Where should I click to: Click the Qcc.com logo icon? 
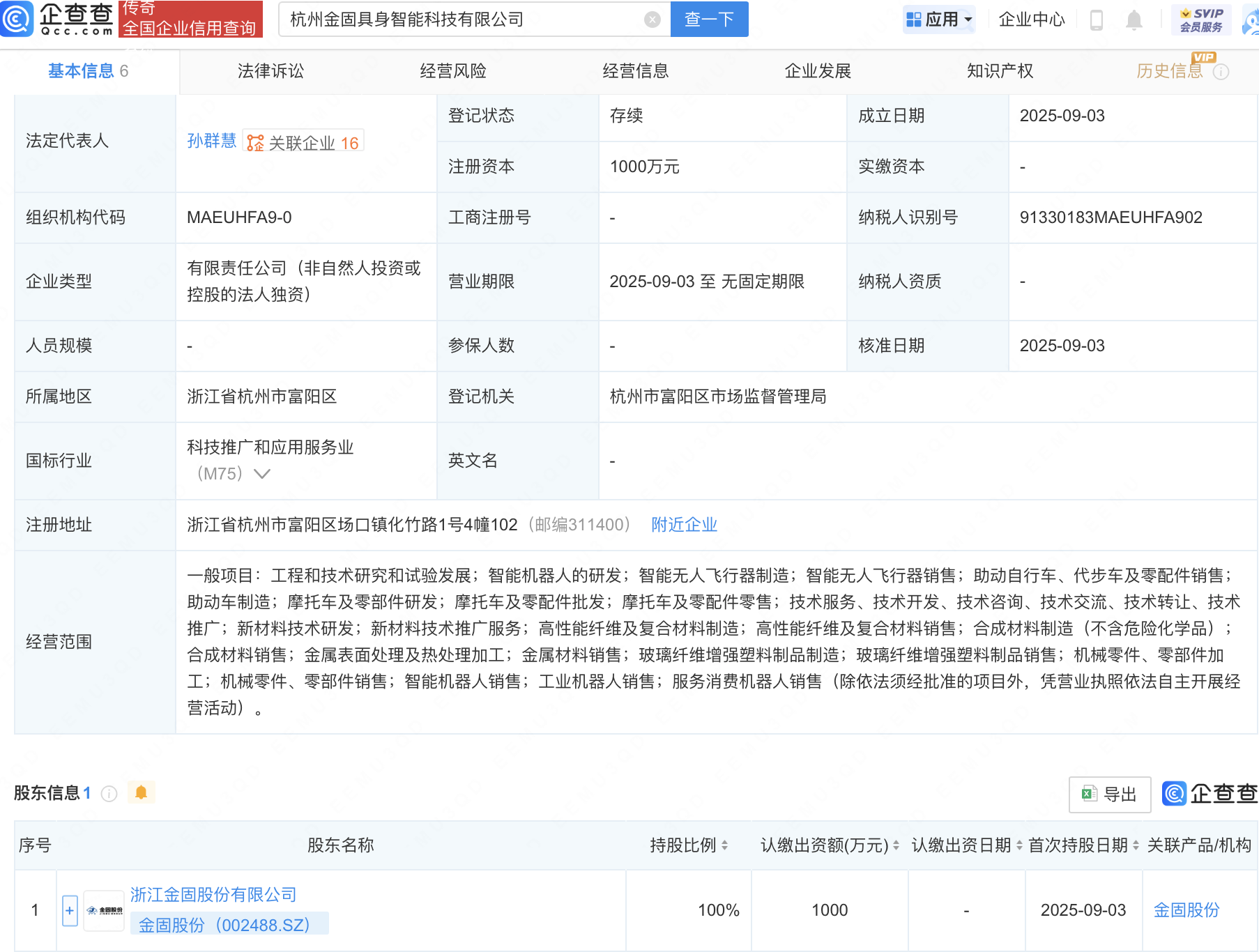17,18
